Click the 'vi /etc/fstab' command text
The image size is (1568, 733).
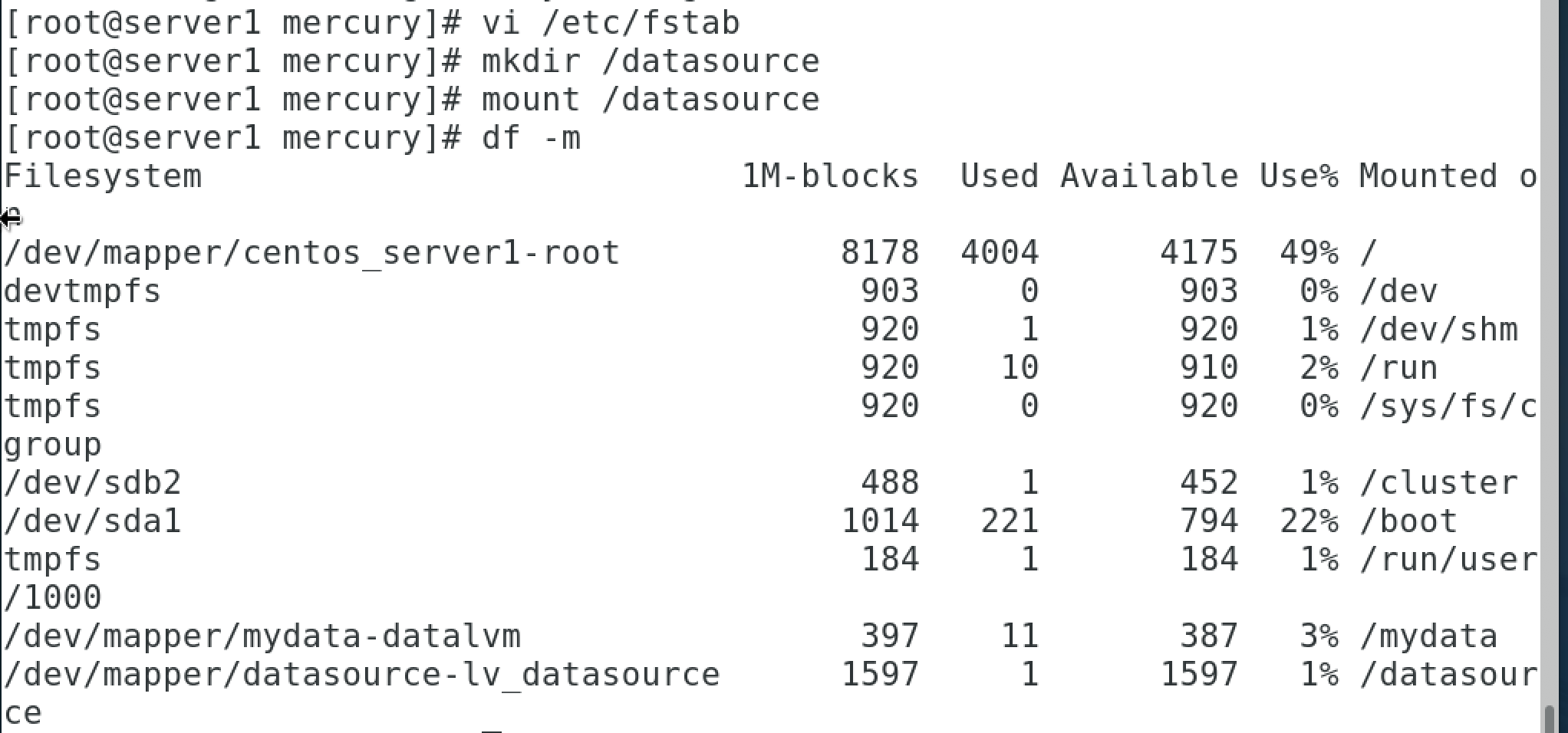click(x=611, y=22)
